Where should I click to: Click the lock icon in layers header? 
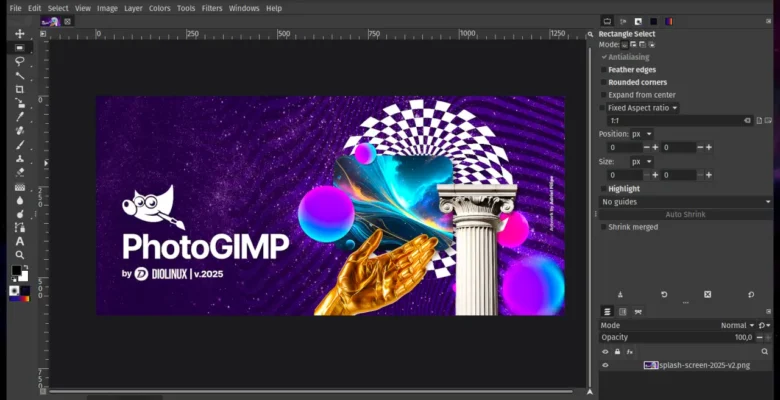click(617, 352)
